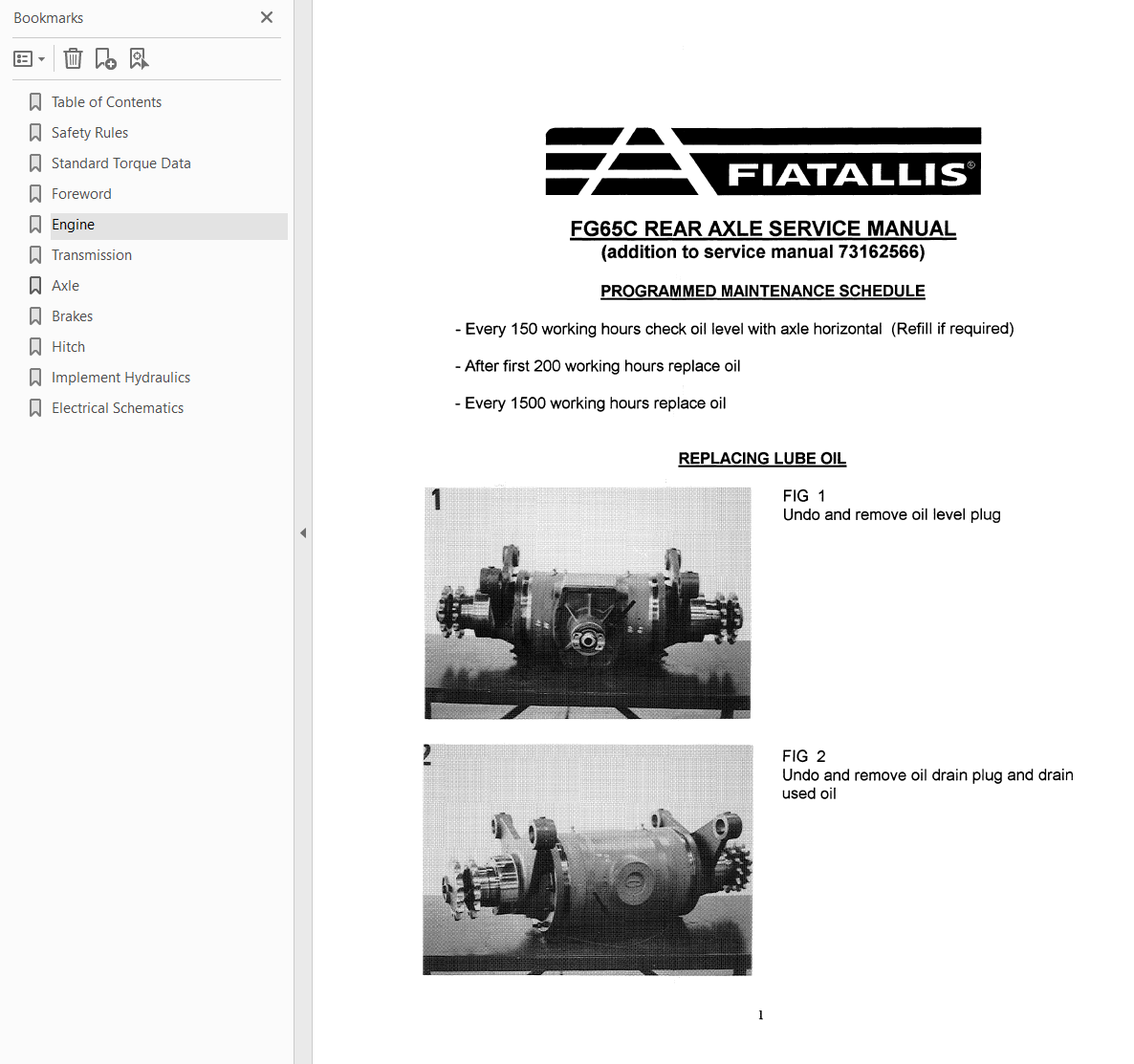Viewport: 1134px width, 1064px height.
Task: Click bookmark icon next to Electrical Schematics
Action: point(34,408)
